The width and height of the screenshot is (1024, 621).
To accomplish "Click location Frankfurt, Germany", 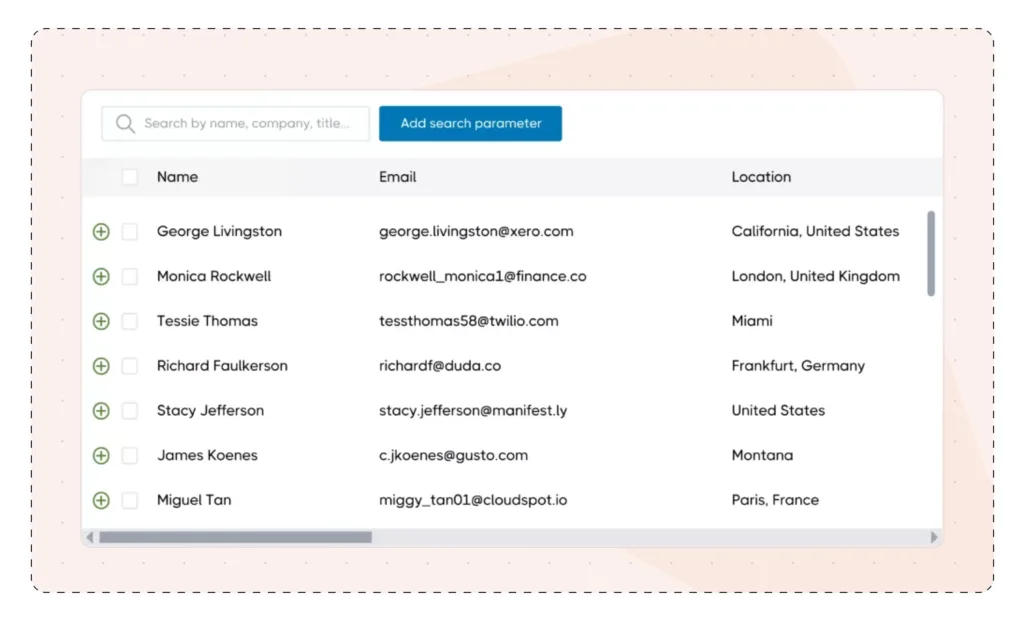I will pyautogui.click(x=798, y=366).
